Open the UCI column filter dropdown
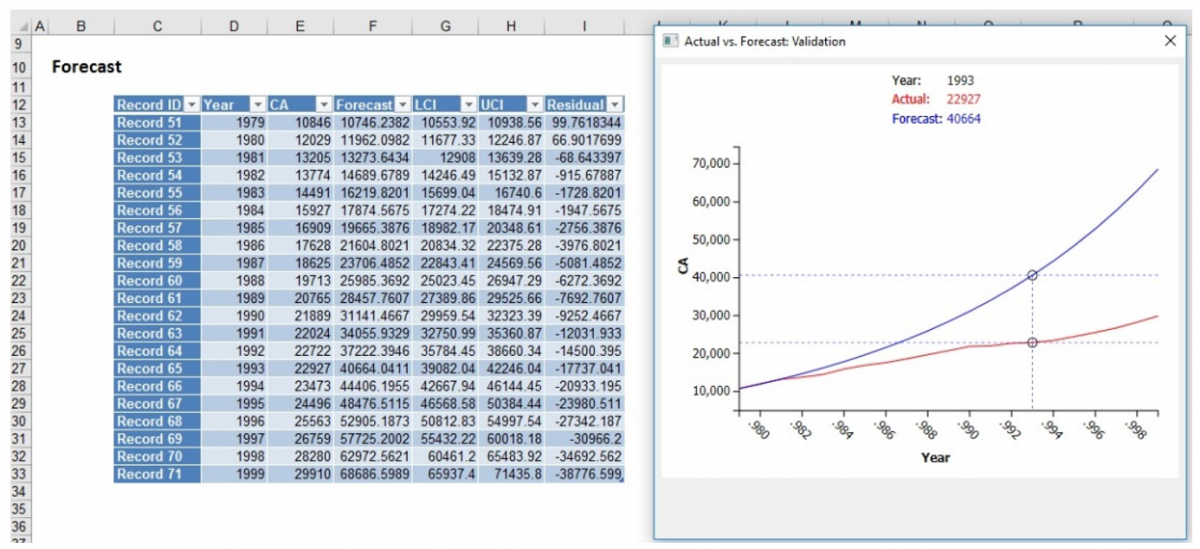Screen dimensions: 1200x549 tap(535, 105)
